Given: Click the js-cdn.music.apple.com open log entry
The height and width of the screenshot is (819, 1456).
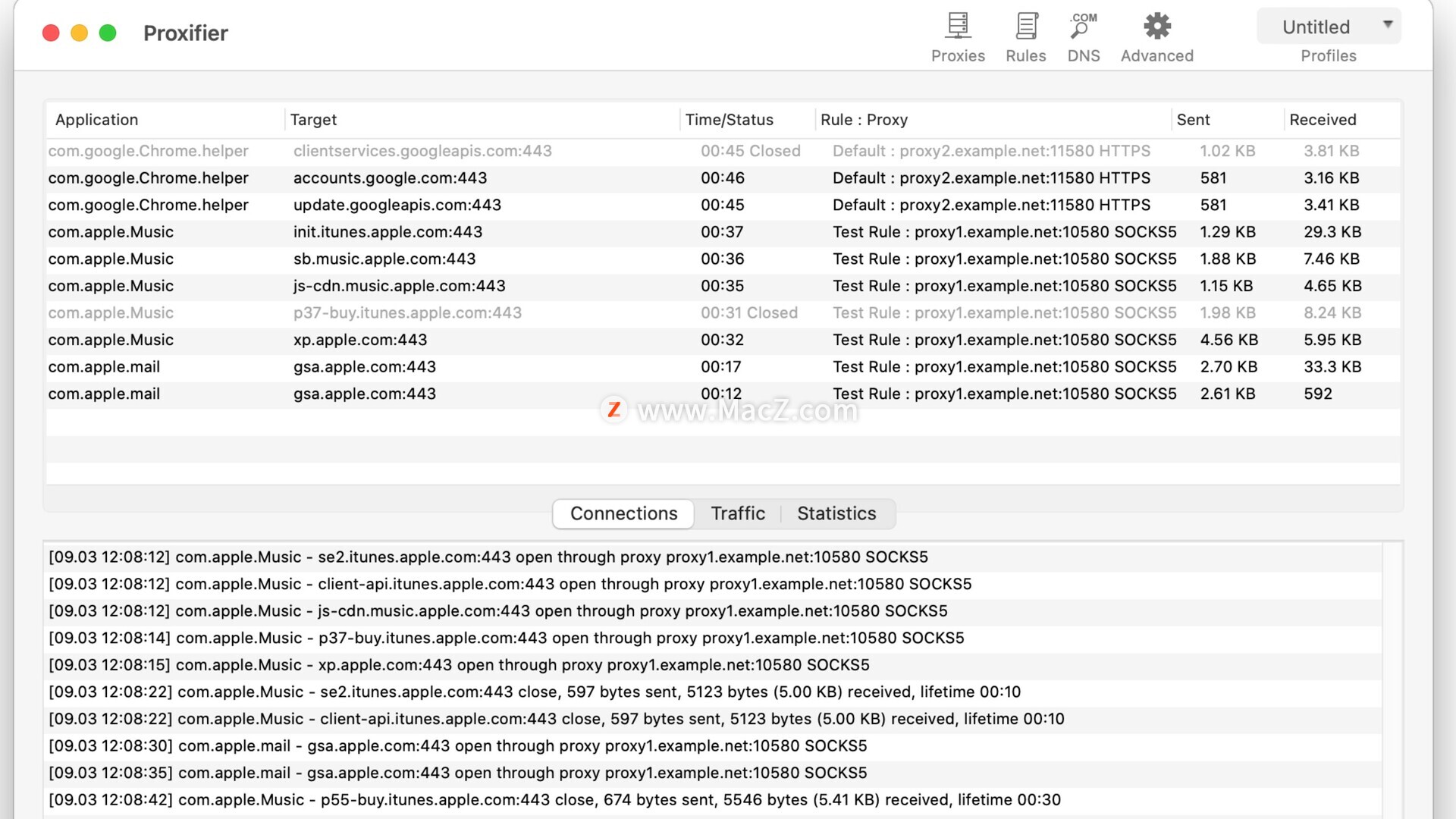Looking at the screenshot, I should [714, 611].
